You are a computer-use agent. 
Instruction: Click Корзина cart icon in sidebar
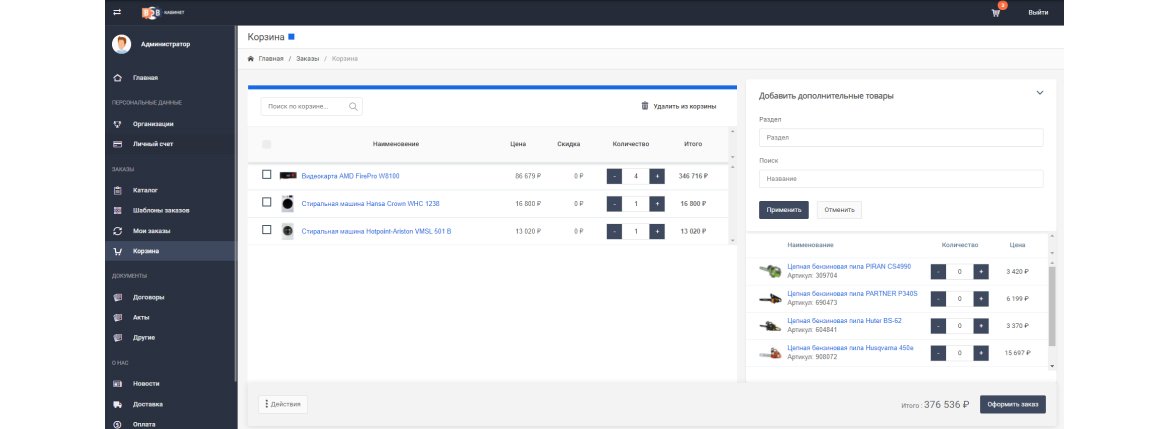[117, 251]
